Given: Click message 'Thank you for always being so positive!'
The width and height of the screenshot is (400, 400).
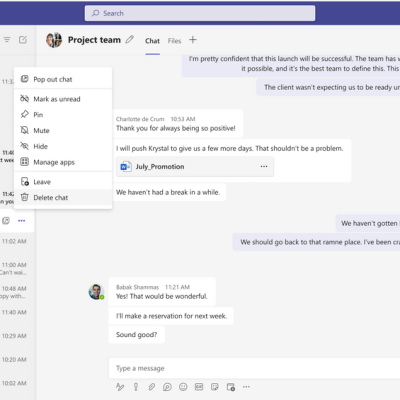Looking at the screenshot, I should pyautogui.click(x=176, y=128).
